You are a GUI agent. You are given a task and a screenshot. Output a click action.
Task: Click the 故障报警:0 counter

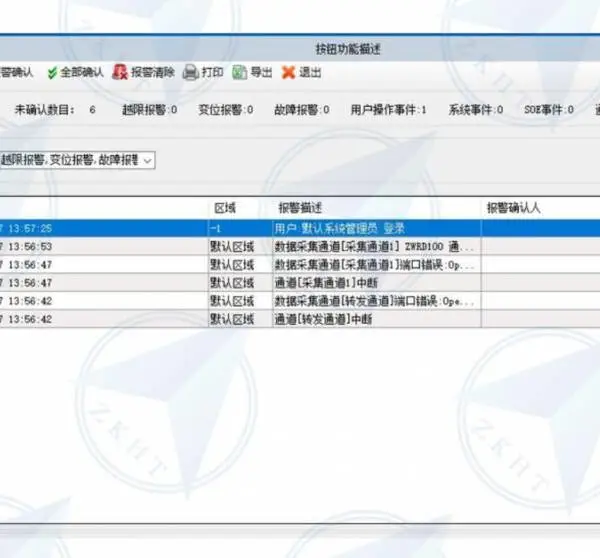(x=302, y=110)
